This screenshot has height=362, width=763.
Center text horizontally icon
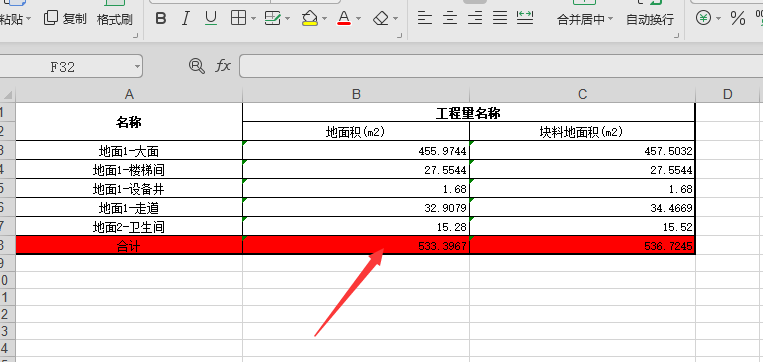[x=450, y=18]
